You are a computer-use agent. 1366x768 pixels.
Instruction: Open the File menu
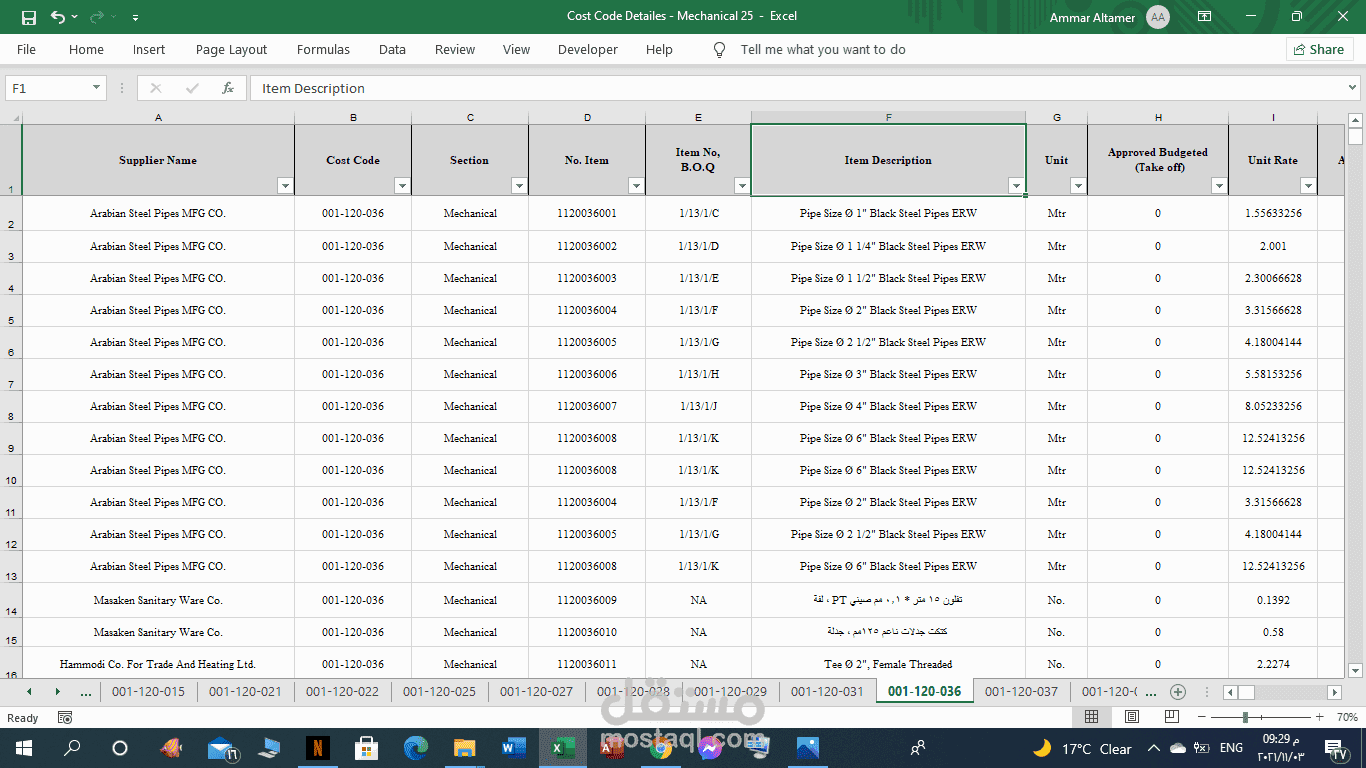[26, 49]
